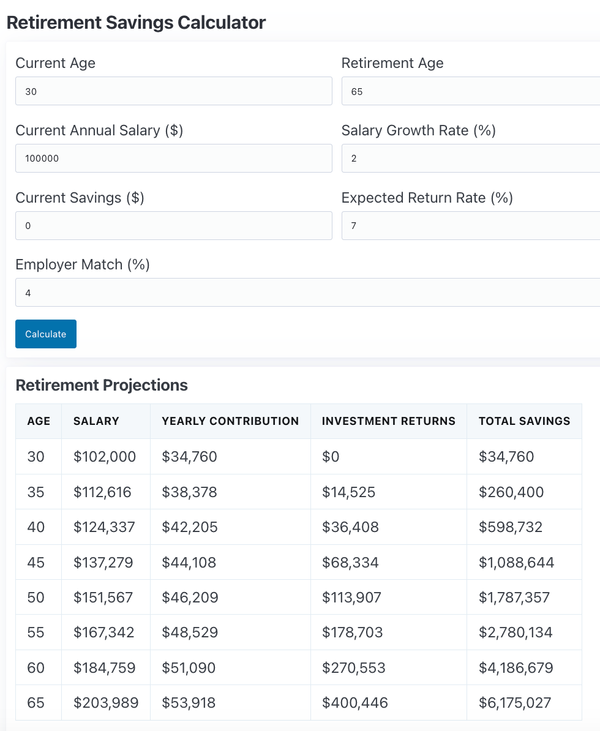Viewport: 600px width, 731px height.
Task: Click the Current Age label
Action: [55, 63]
